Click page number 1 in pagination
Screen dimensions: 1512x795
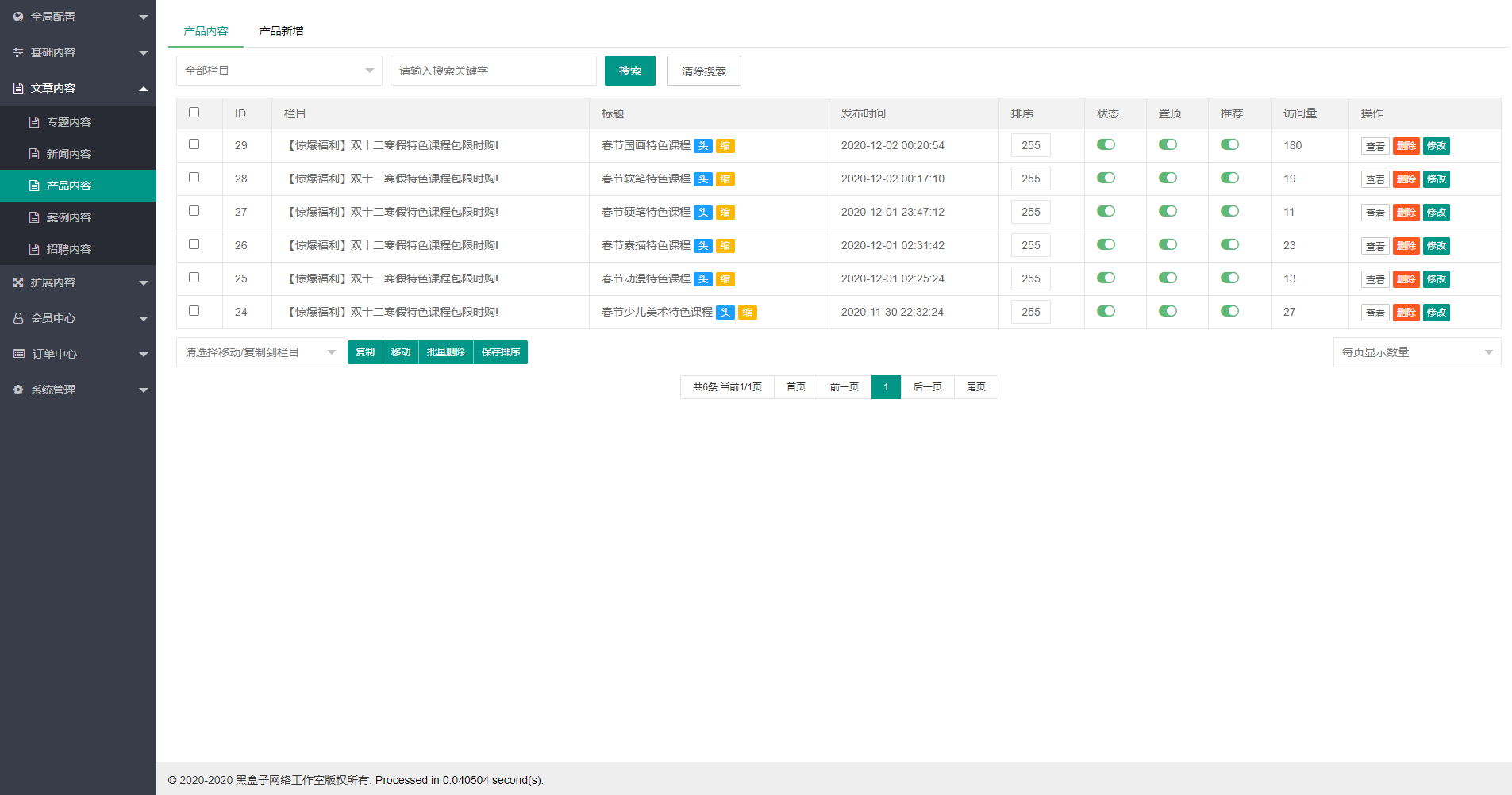(x=886, y=387)
